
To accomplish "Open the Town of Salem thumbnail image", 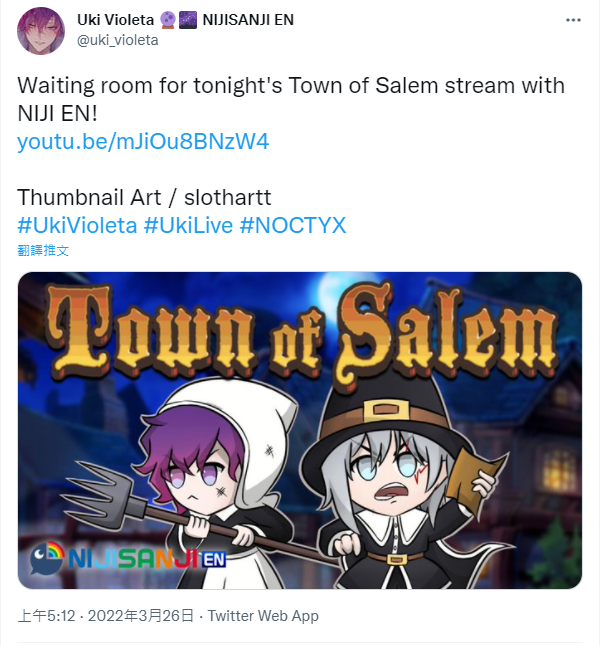I will coord(300,430).
